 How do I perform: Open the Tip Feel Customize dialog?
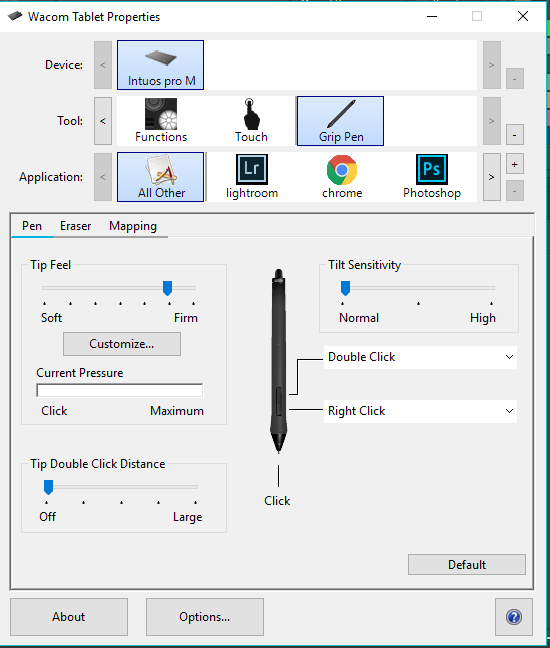122,344
